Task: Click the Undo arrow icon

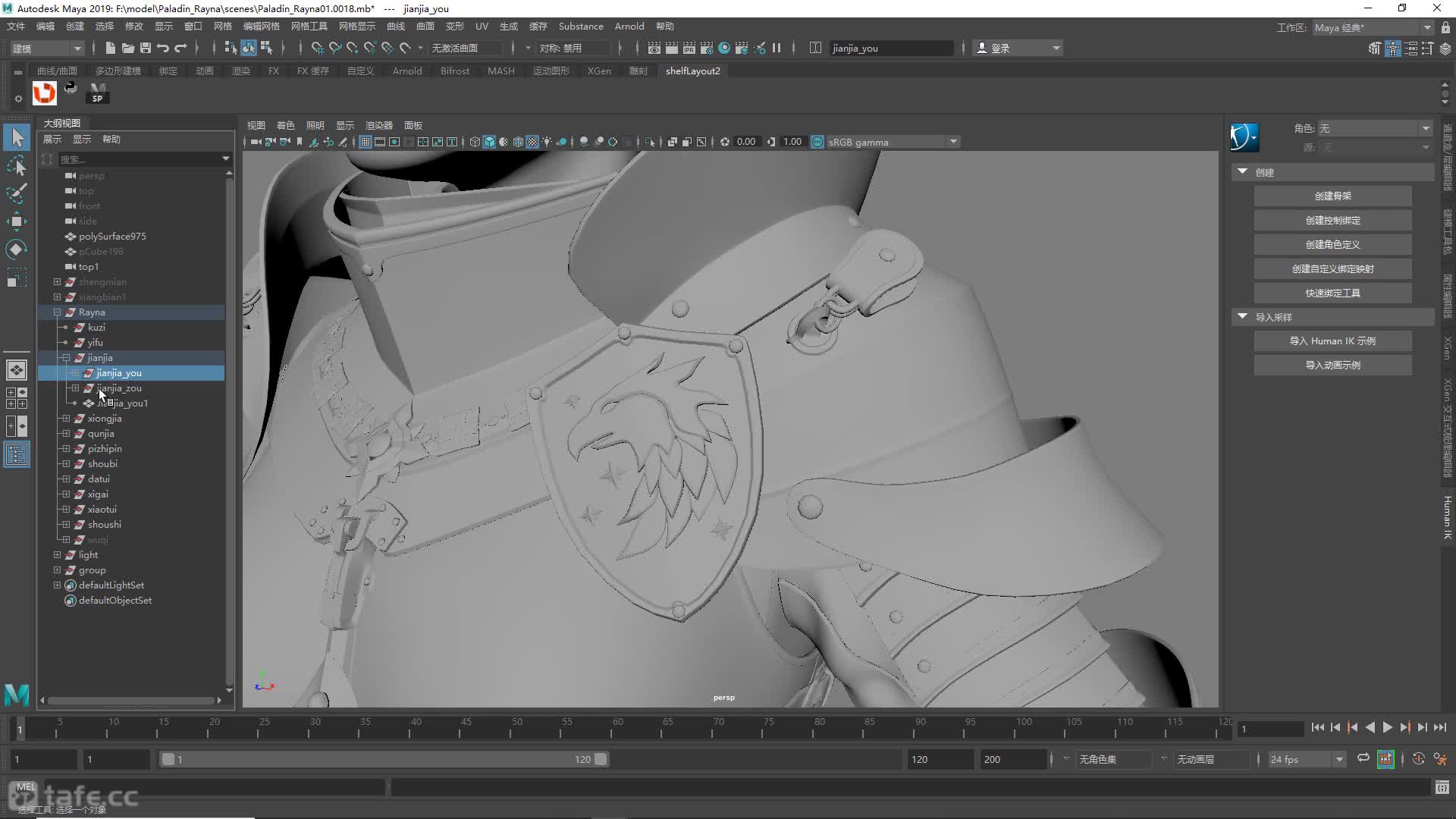Action: (163, 48)
